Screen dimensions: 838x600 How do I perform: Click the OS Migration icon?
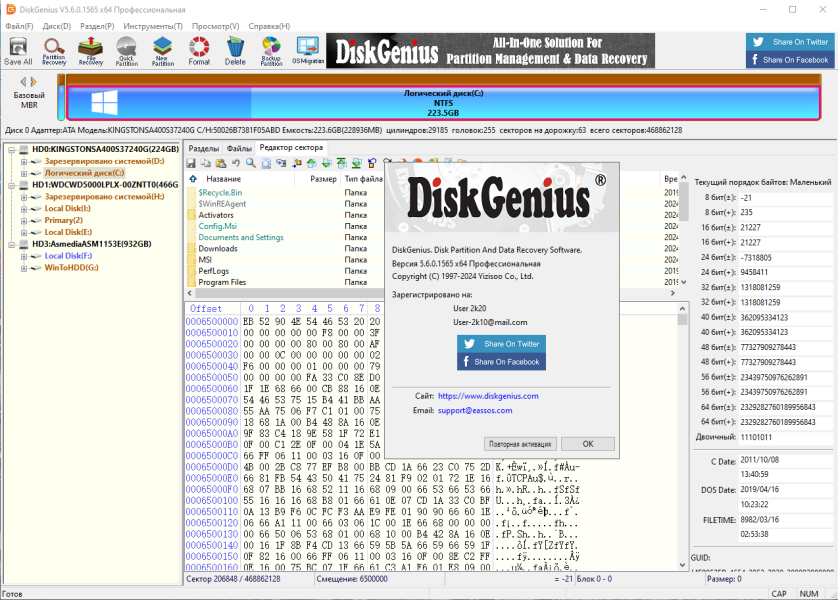(x=308, y=52)
